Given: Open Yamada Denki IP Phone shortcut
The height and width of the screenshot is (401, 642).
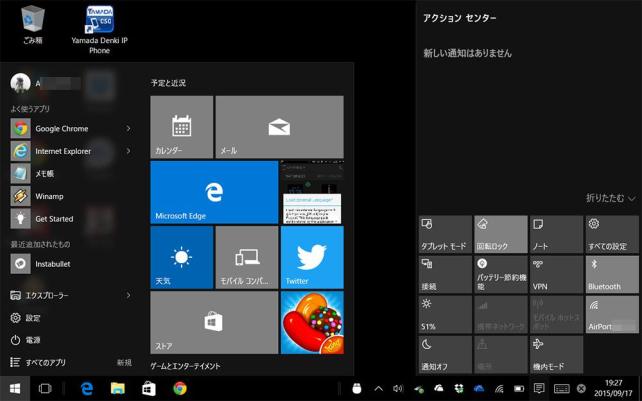Looking at the screenshot, I should pos(99,30).
